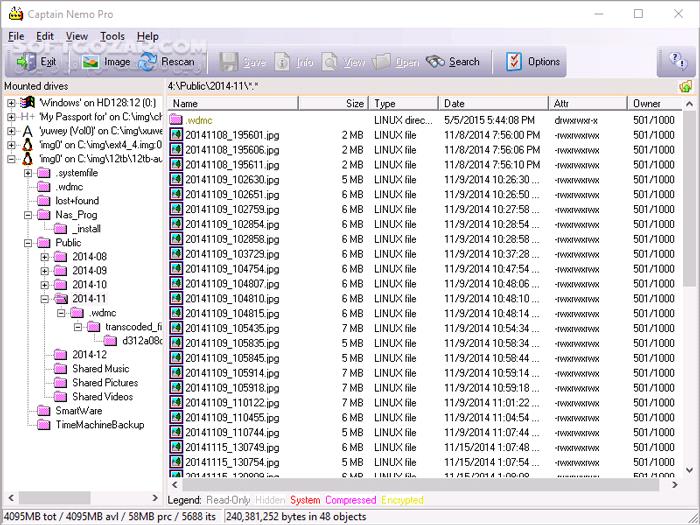Open the Tools menu
The width and height of the screenshot is (700, 525).
click(112, 37)
